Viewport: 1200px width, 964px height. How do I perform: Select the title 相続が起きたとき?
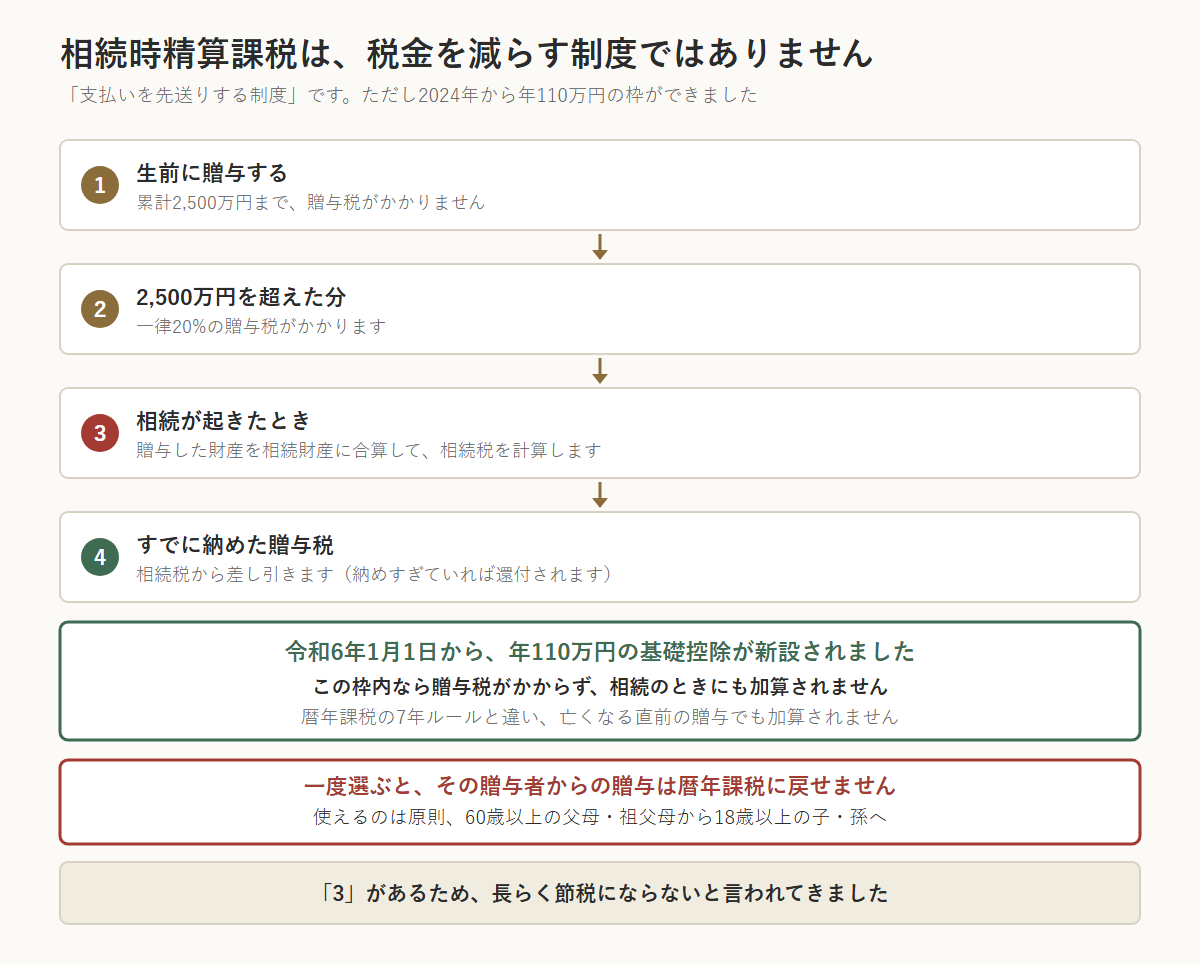click(x=224, y=421)
